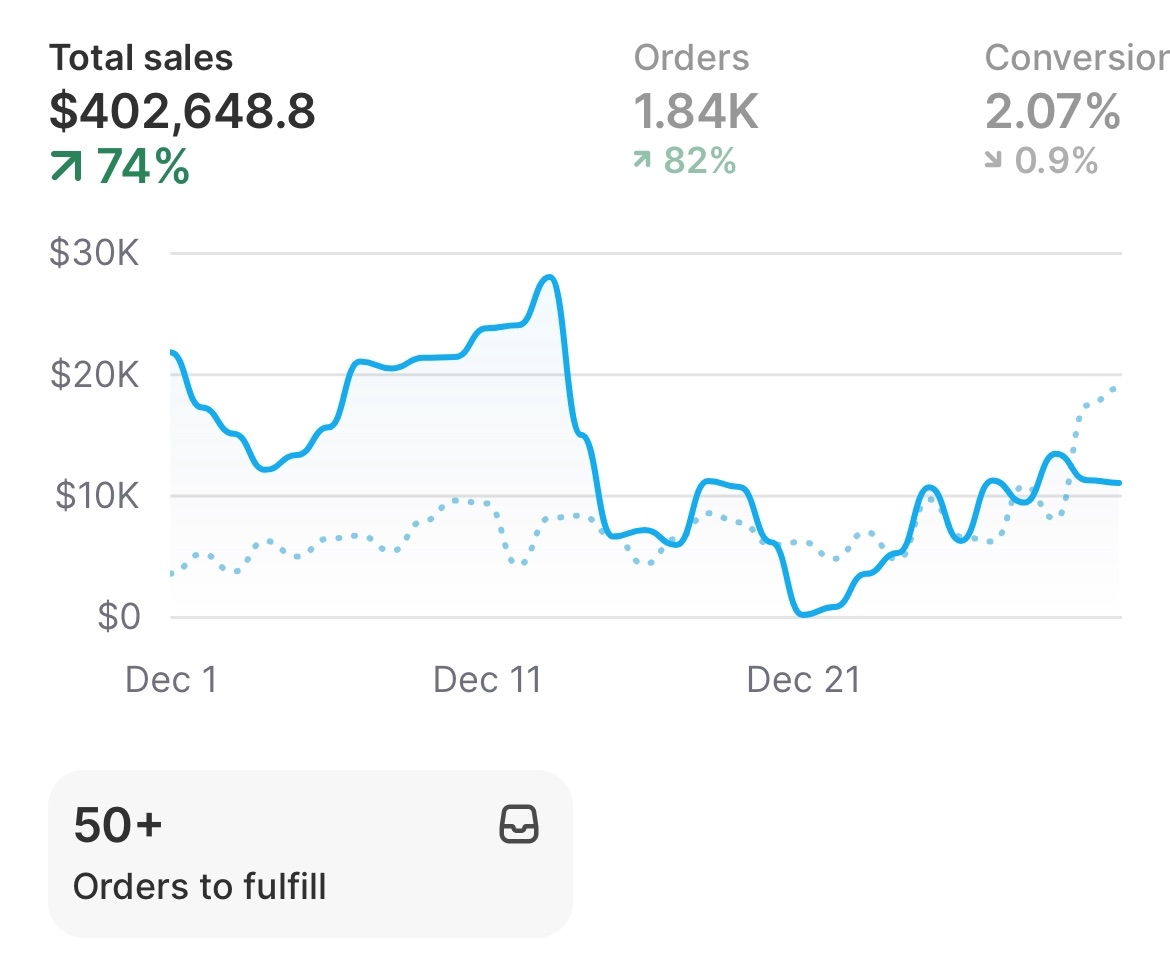Click the 1.84K orders value

pos(696,112)
